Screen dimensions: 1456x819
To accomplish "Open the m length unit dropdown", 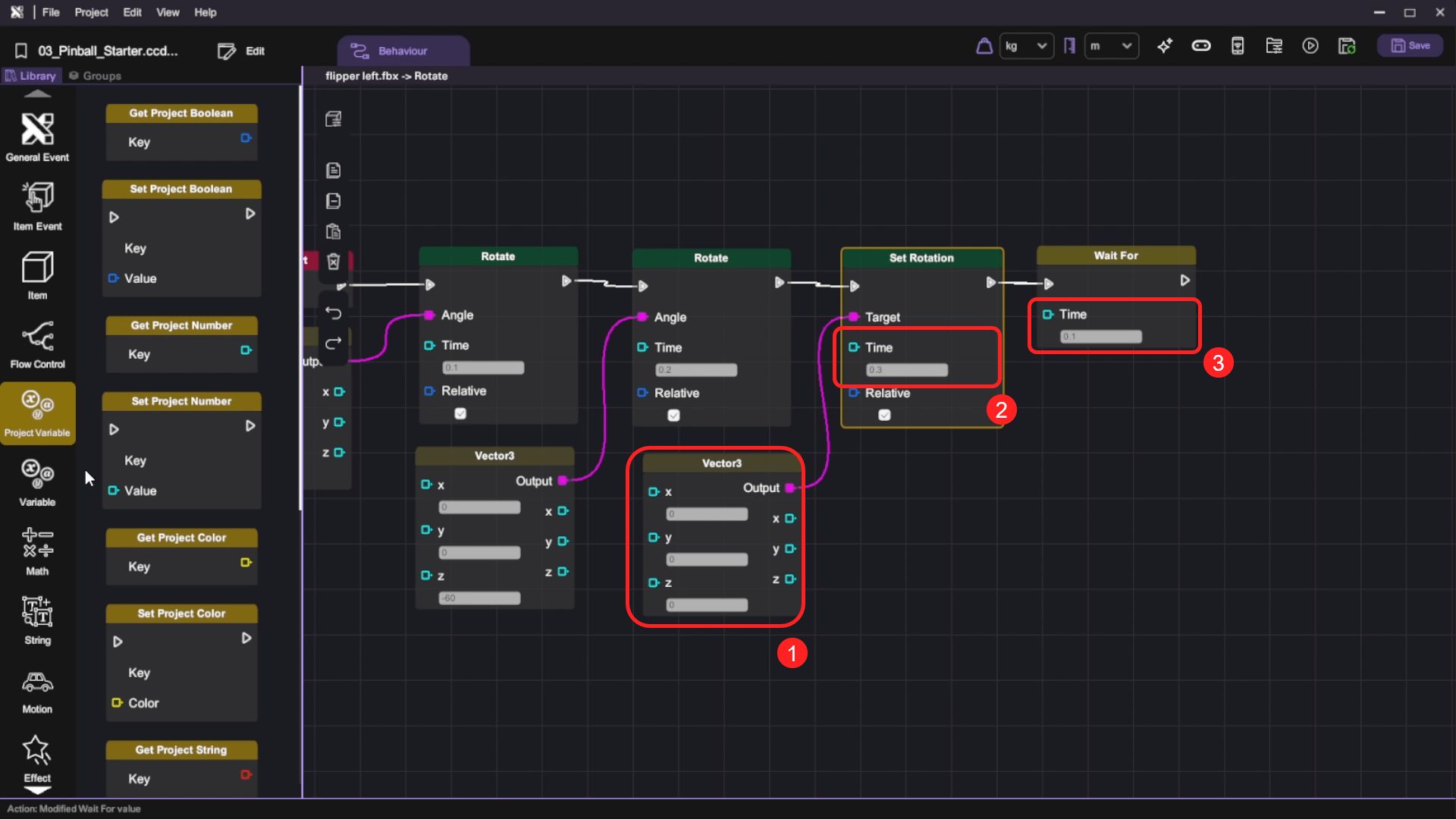I will [1111, 46].
